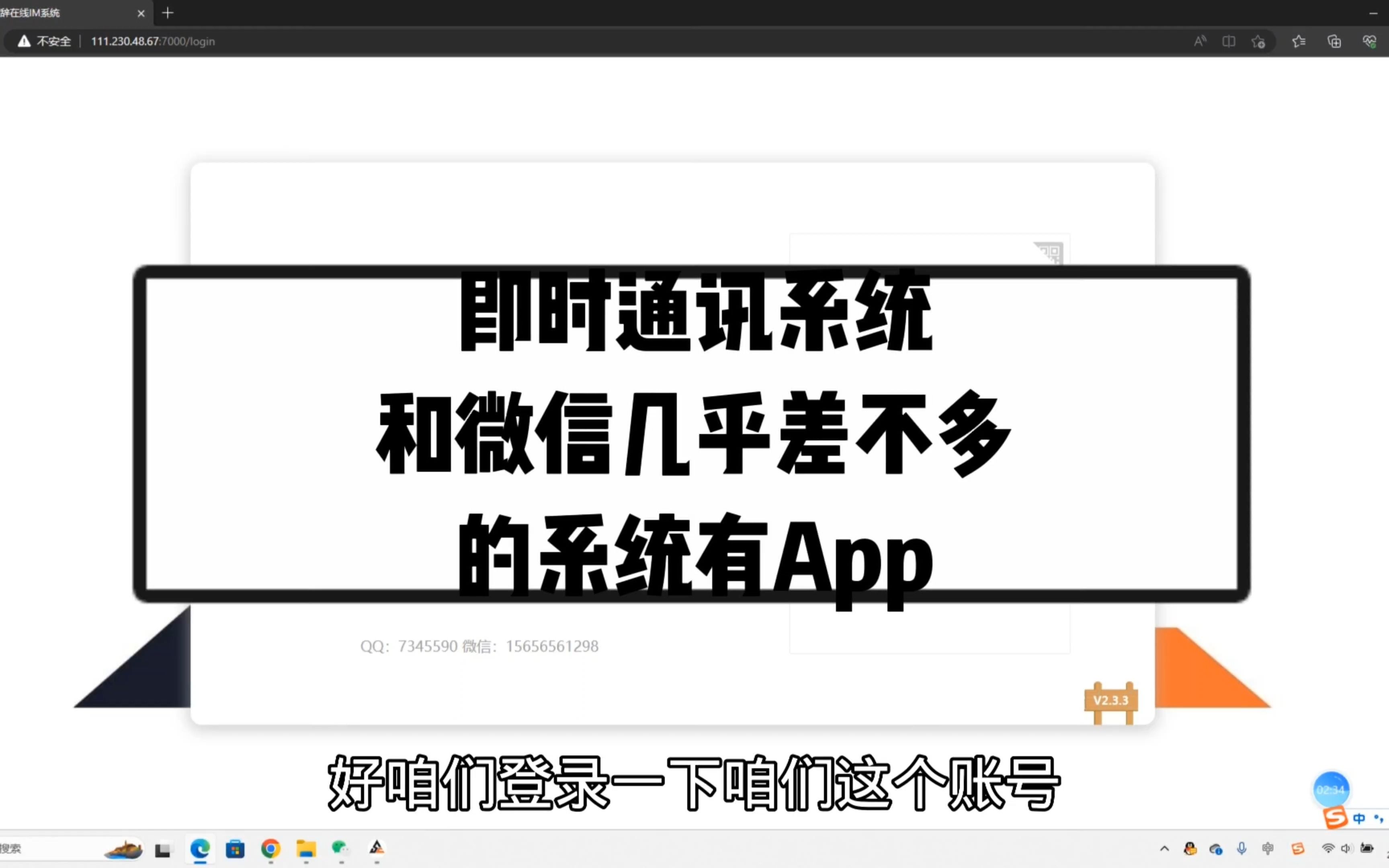
Task: Open cloud sync icon in system tray
Action: point(1215,849)
